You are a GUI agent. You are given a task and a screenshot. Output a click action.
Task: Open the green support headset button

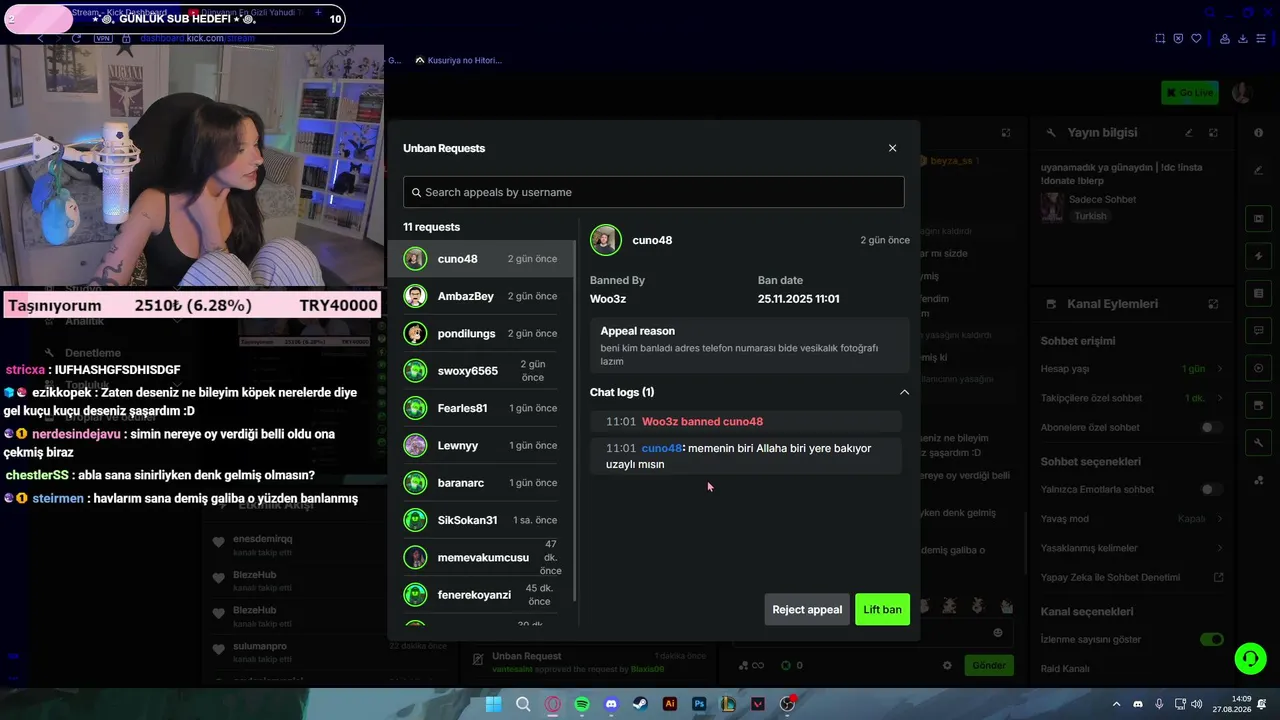point(1250,658)
